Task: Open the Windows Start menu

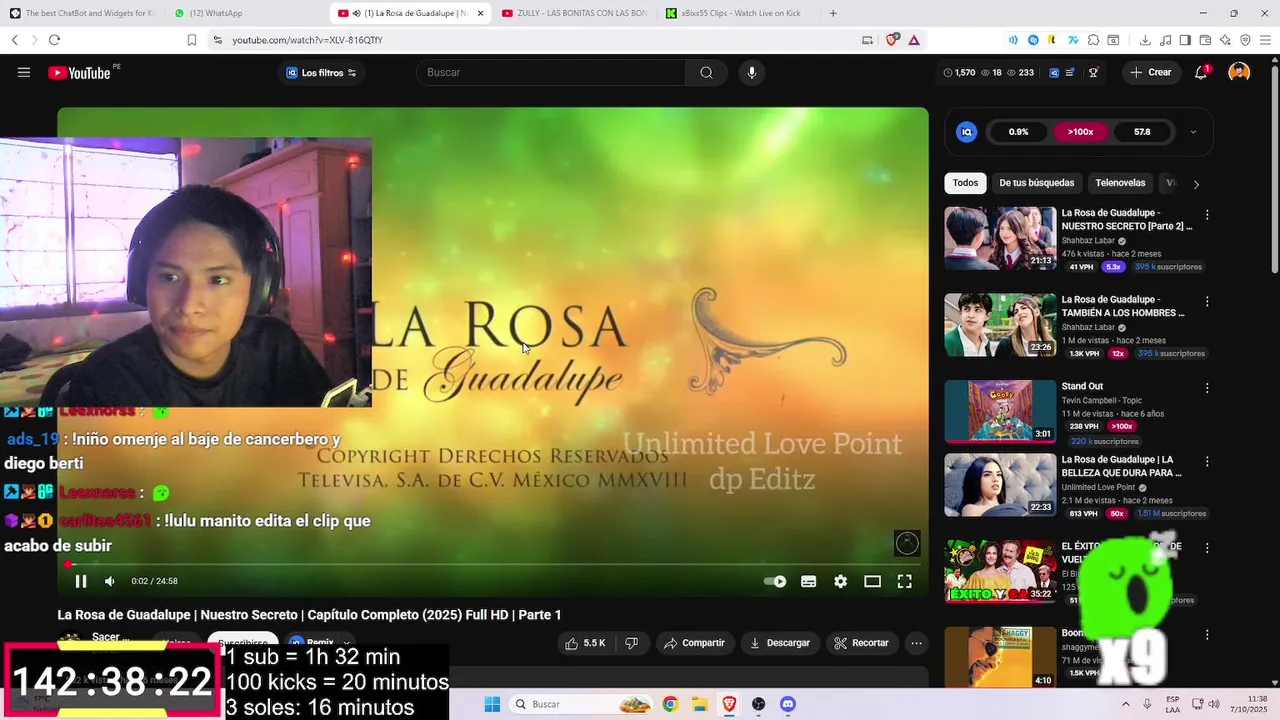Action: 492,704
